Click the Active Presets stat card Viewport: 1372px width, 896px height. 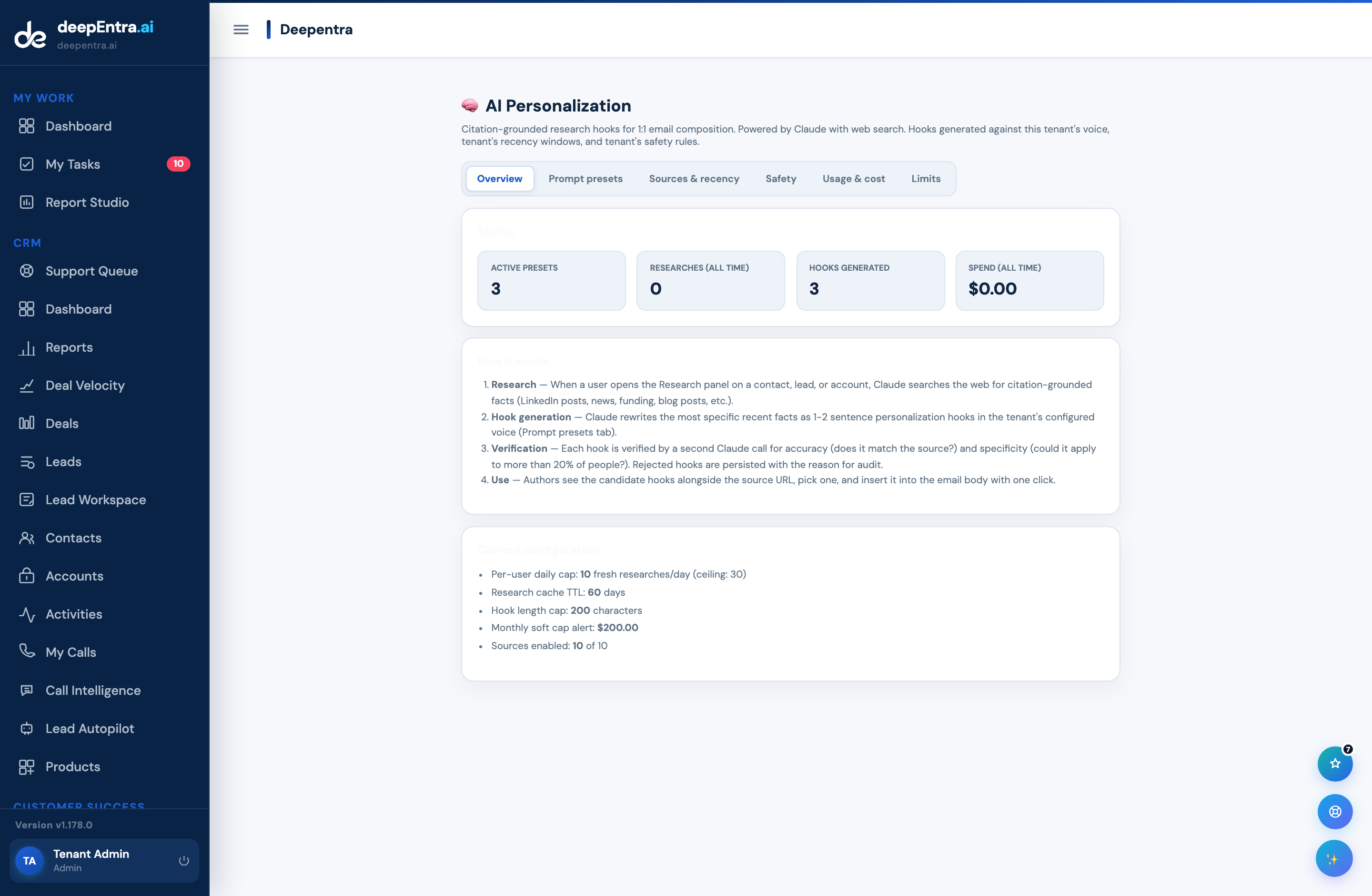pos(551,281)
